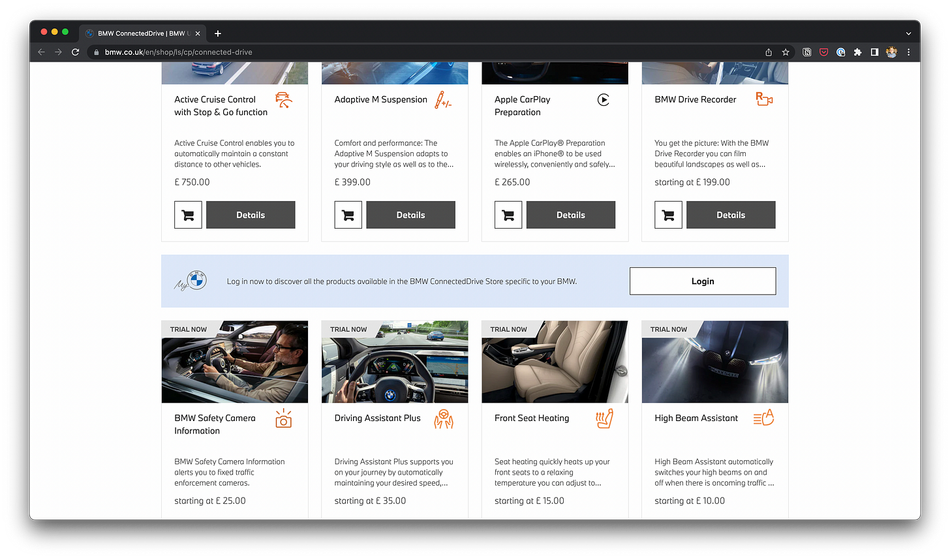This screenshot has height=559, width=950.
Task: Click the Adaptive M Suspension title
Action: (x=380, y=99)
